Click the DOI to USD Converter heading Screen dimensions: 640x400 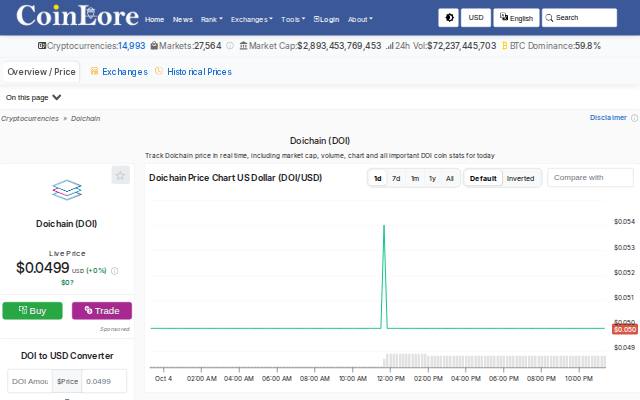67,356
